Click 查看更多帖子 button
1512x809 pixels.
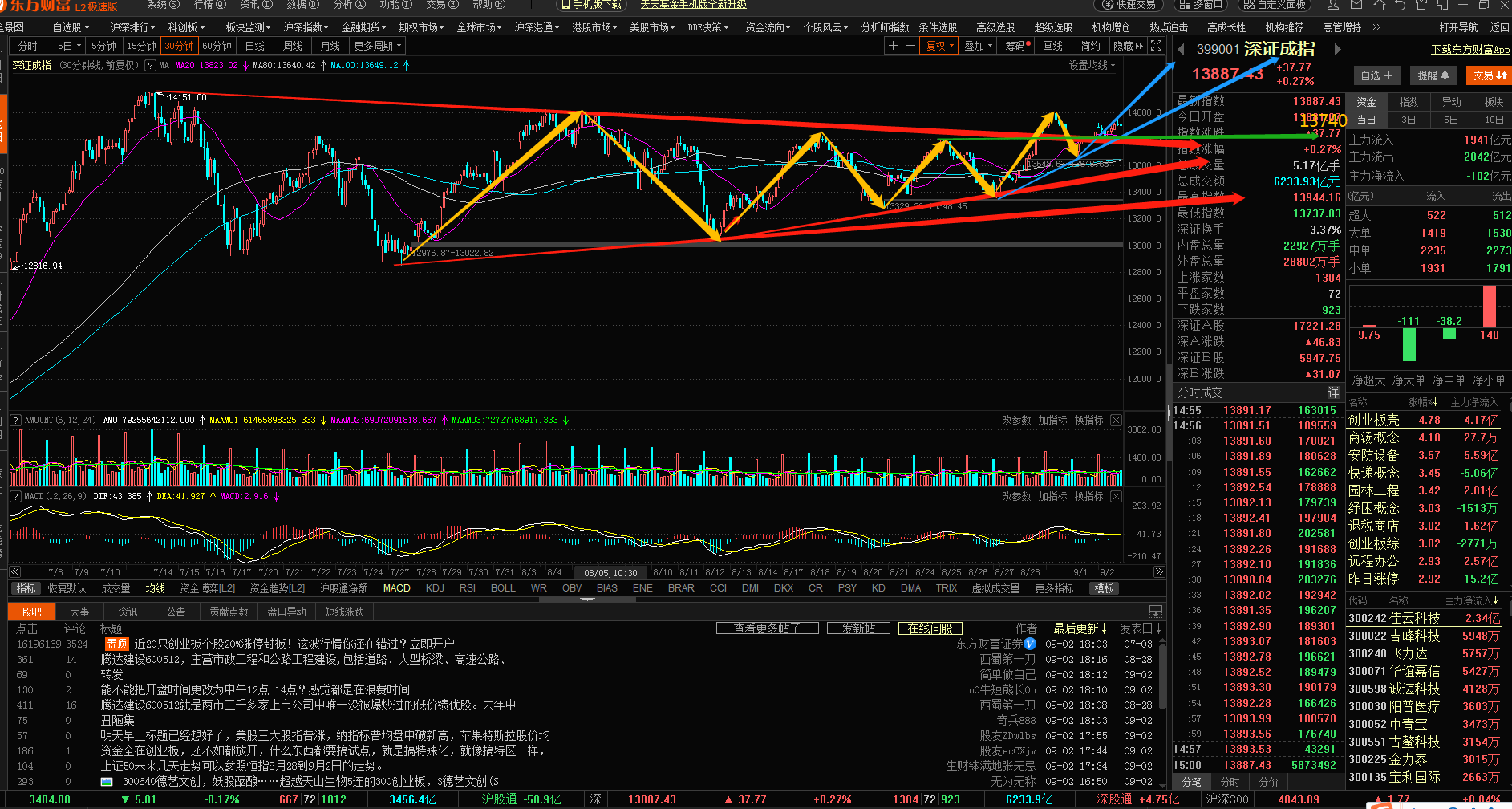[767, 628]
